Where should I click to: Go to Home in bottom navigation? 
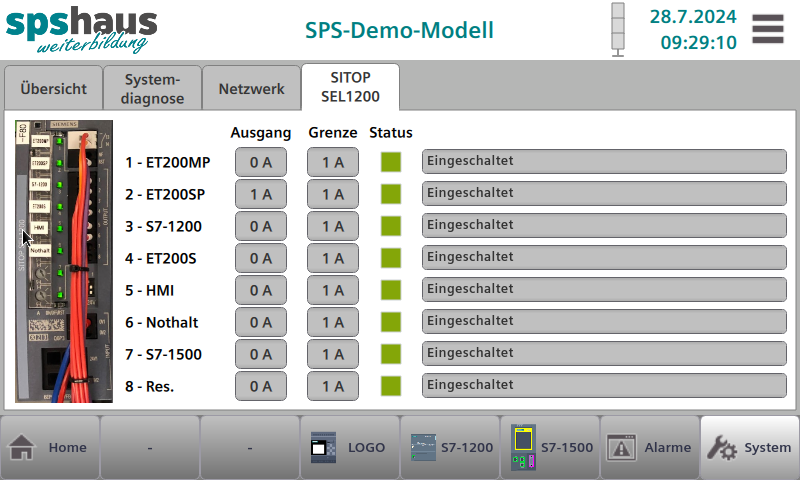click(x=50, y=447)
